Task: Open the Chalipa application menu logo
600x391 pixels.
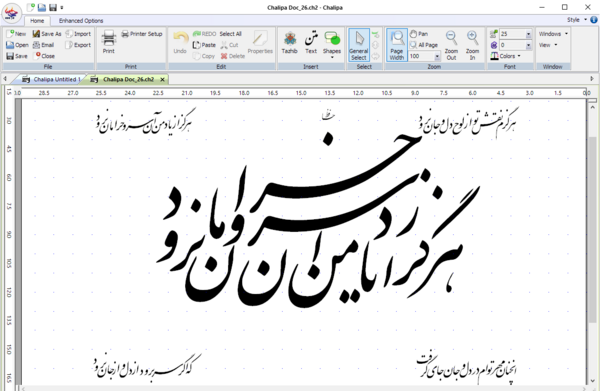Action: (x=11, y=12)
